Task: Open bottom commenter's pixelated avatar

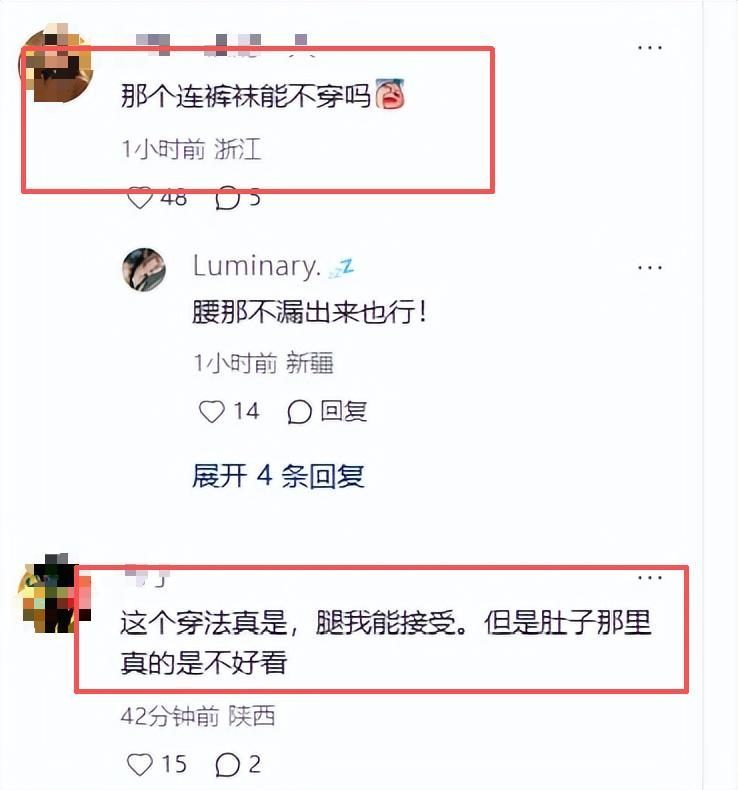Action: (x=53, y=593)
